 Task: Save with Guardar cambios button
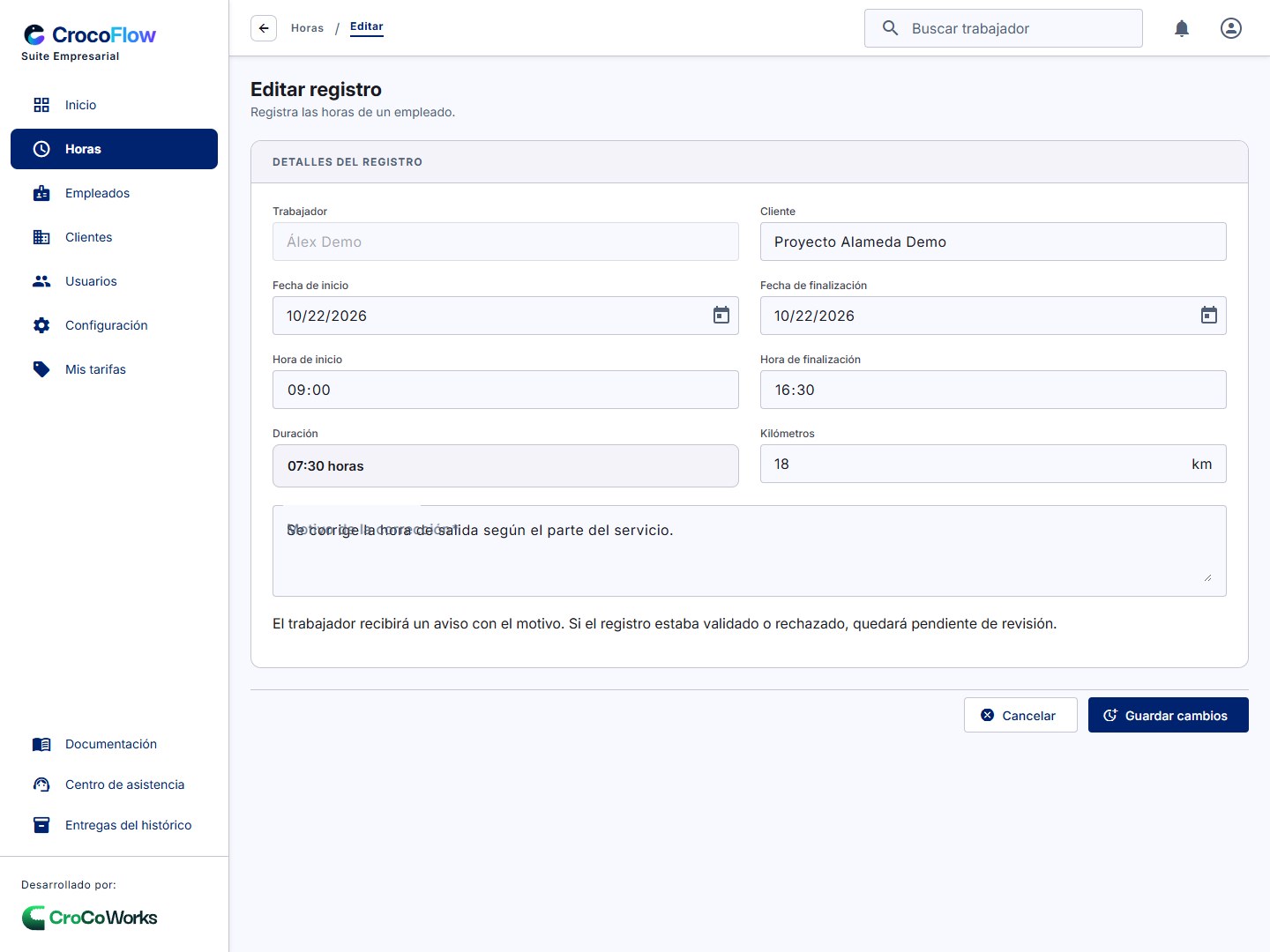pyautogui.click(x=1169, y=715)
